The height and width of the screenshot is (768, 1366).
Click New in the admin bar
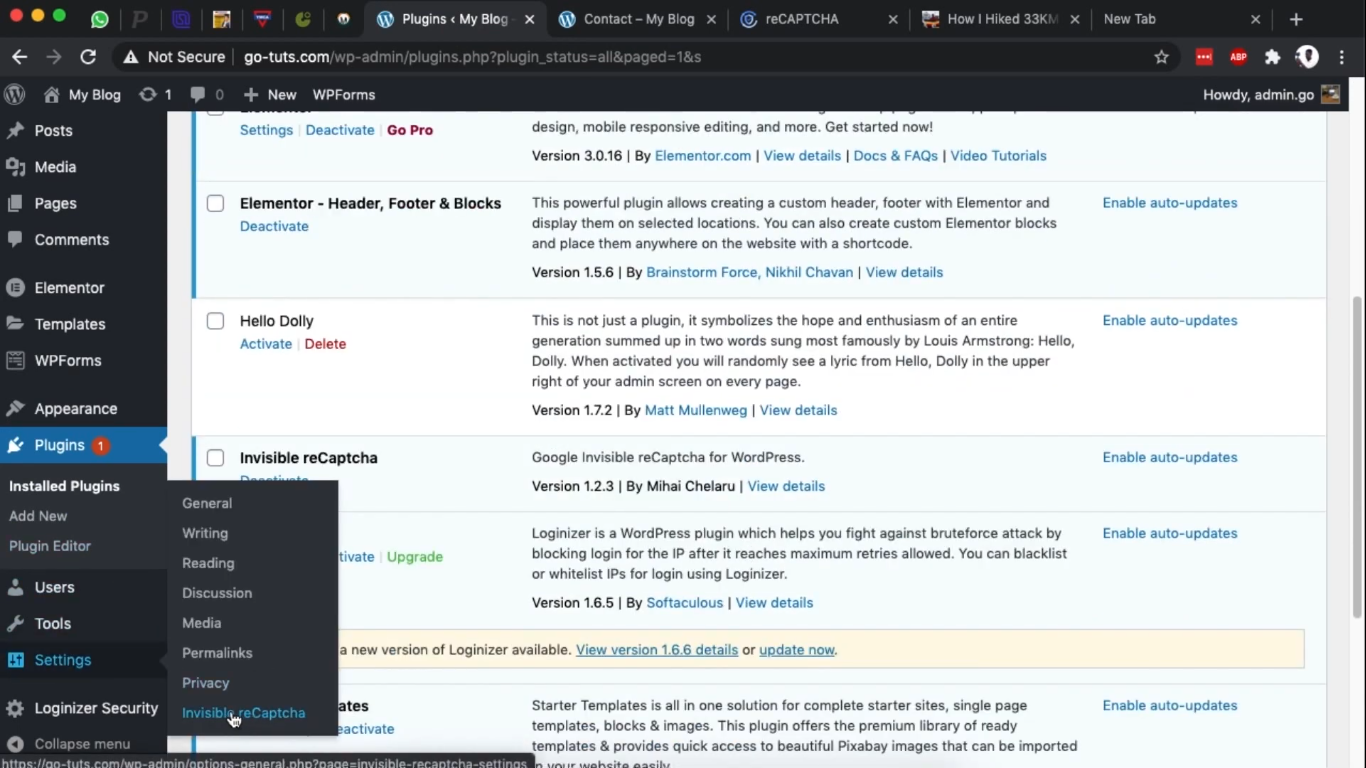point(270,95)
